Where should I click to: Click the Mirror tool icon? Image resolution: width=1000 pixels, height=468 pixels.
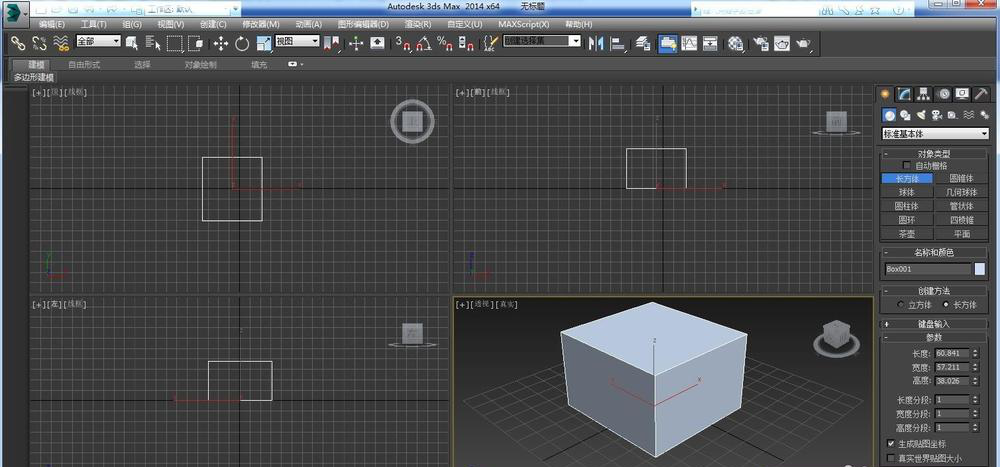click(x=596, y=43)
